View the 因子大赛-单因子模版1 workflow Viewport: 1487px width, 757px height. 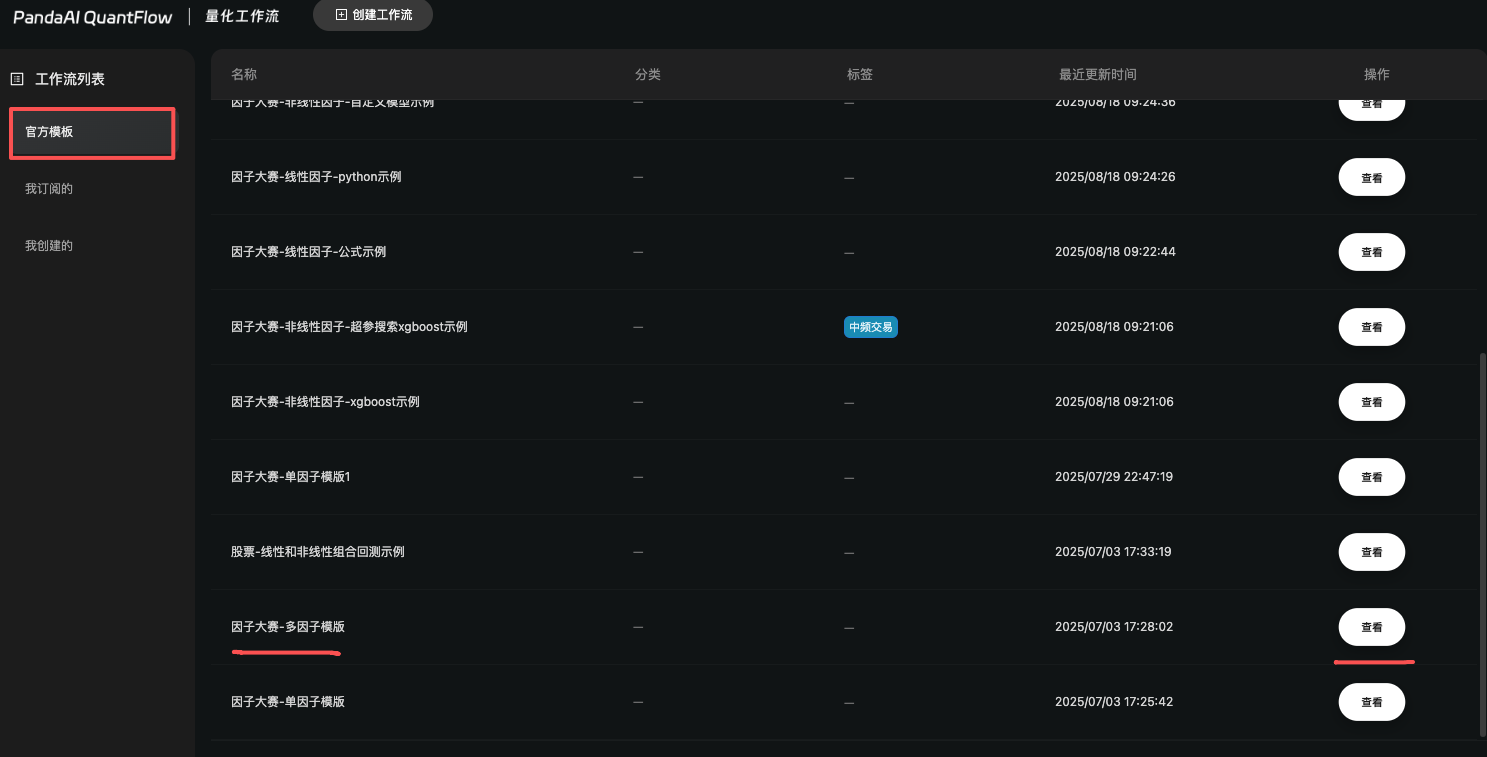click(x=1371, y=477)
